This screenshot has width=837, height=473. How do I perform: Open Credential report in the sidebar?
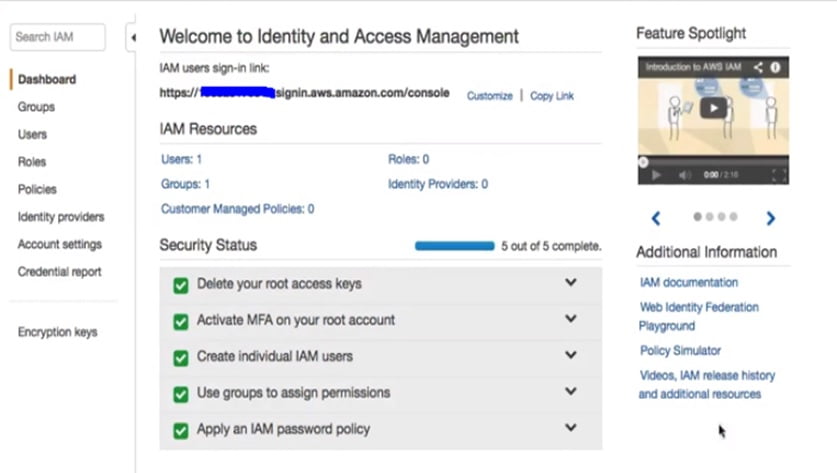click(x=59, y=272)
